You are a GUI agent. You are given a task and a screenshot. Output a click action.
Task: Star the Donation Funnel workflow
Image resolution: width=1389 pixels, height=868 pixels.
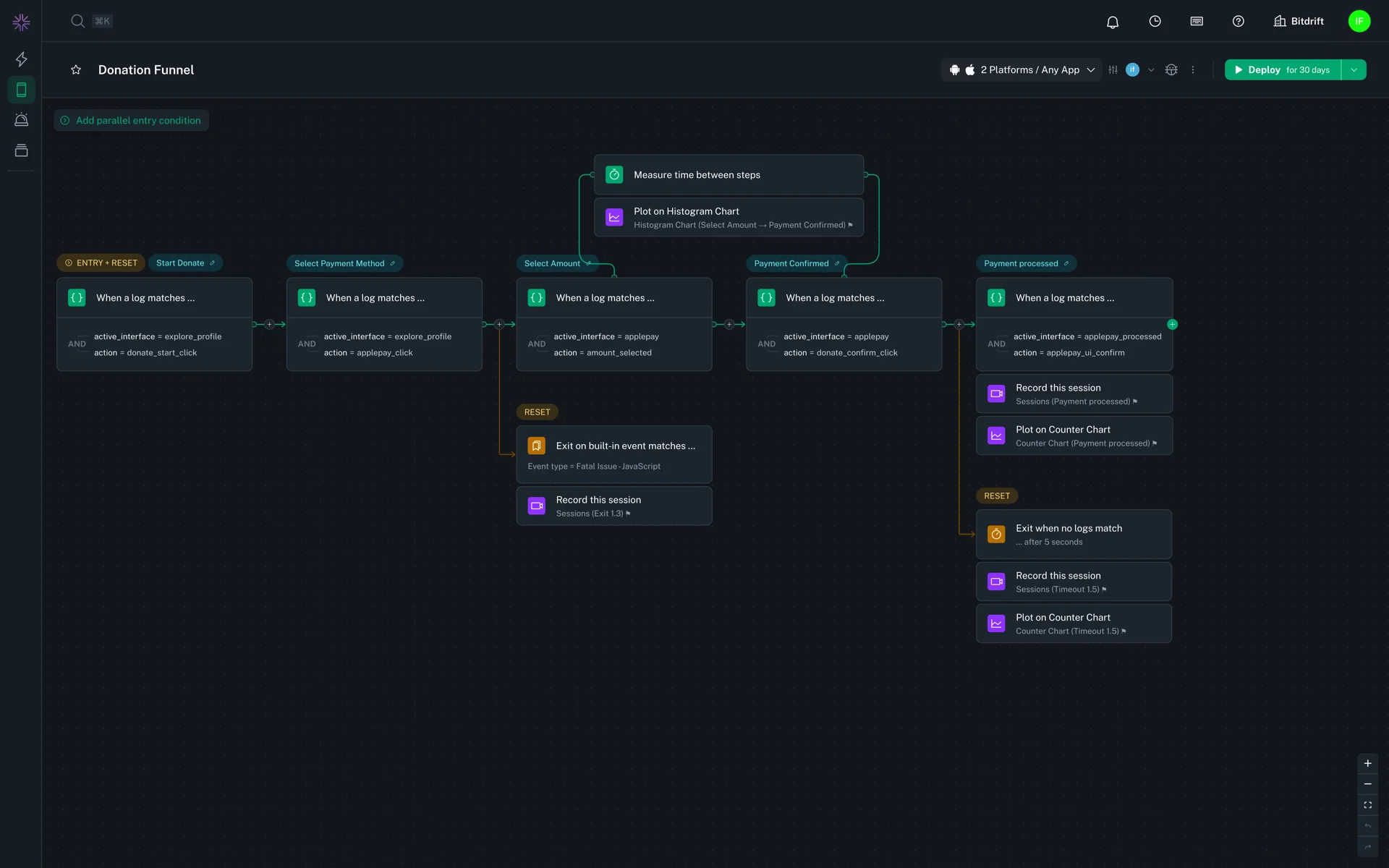[76, 70]
